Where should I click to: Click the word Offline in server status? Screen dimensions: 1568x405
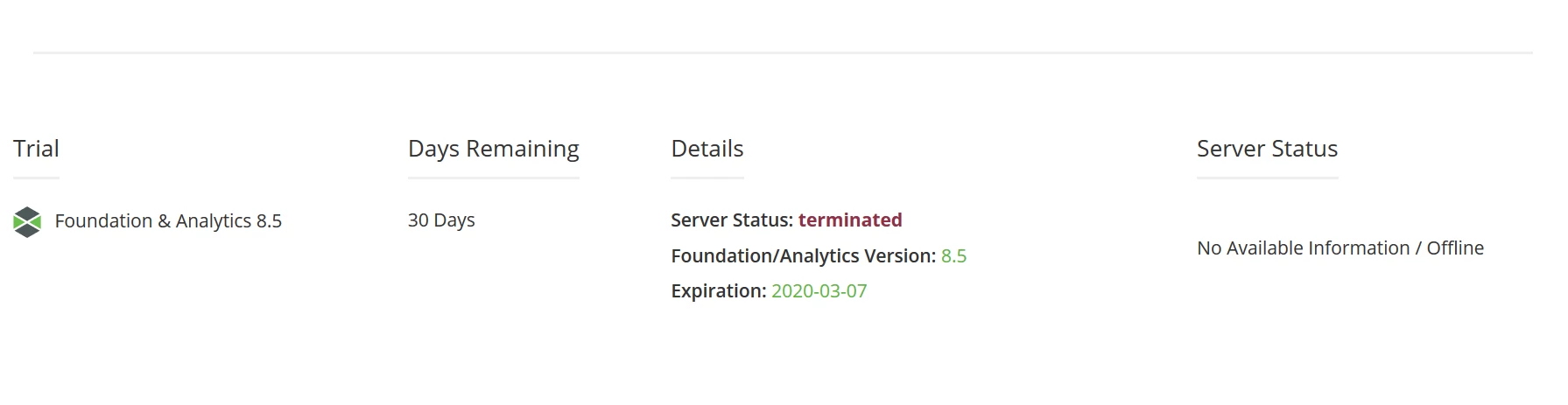pyautogui.click(x=1455, y=248)
